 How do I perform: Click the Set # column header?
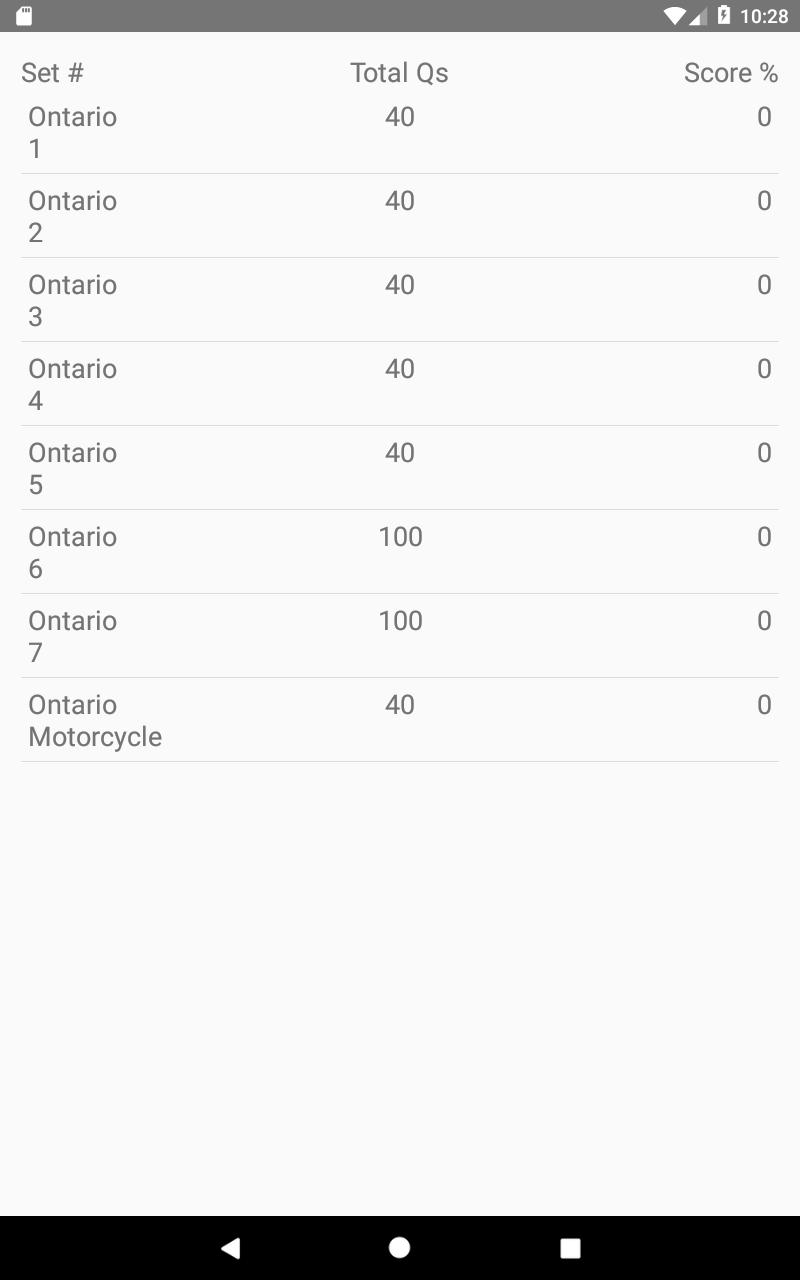[52, 73]
